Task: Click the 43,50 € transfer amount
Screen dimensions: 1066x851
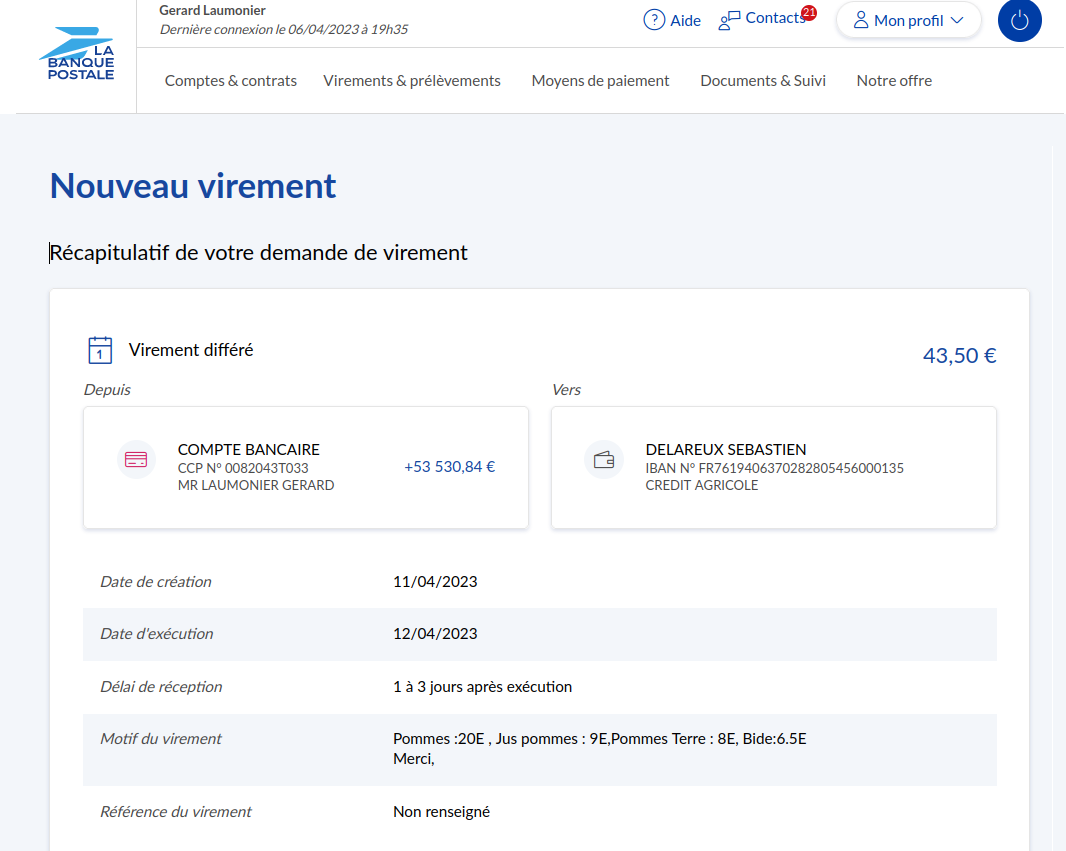Action: click(959, 355)
